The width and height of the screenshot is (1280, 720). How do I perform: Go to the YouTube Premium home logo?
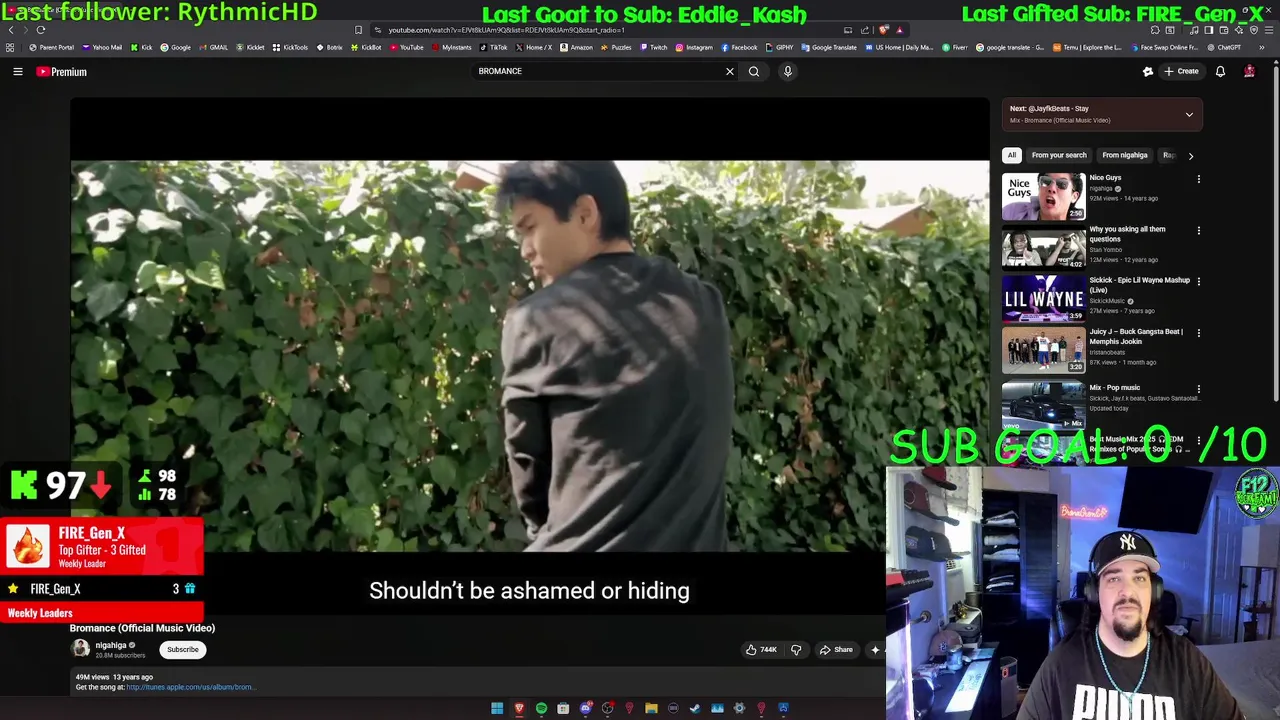[62, 71]
